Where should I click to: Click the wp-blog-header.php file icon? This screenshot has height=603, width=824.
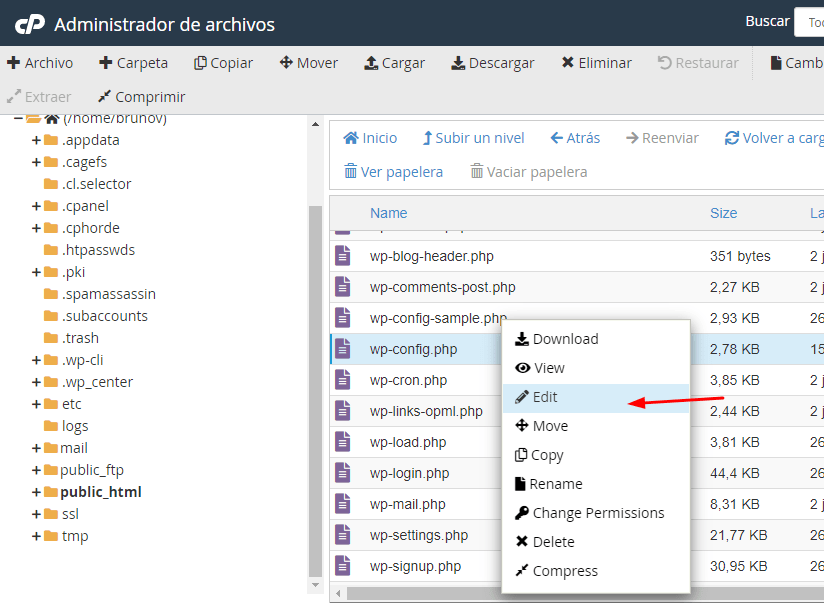343,256
